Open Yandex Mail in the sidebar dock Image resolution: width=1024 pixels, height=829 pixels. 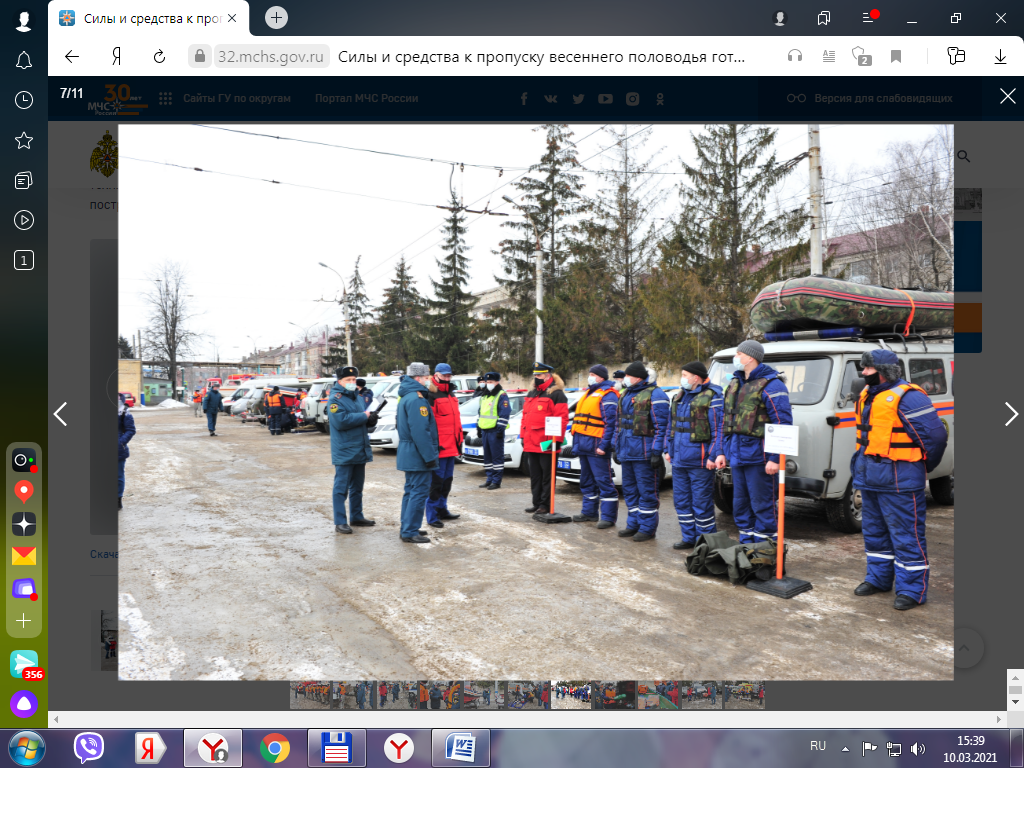tap(24, 556)
